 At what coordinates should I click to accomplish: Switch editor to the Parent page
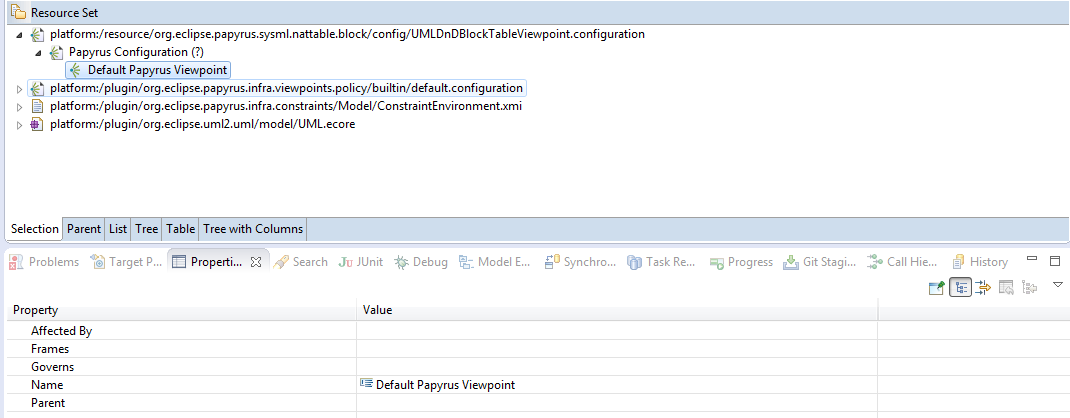pyautogui.click(x=83, y=228)
